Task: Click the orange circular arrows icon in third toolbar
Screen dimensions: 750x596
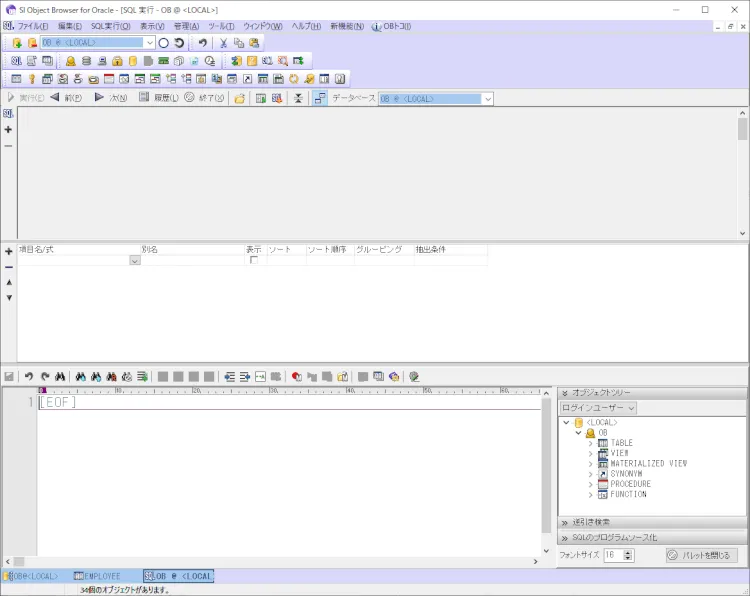Action: (x=294, y=79)
